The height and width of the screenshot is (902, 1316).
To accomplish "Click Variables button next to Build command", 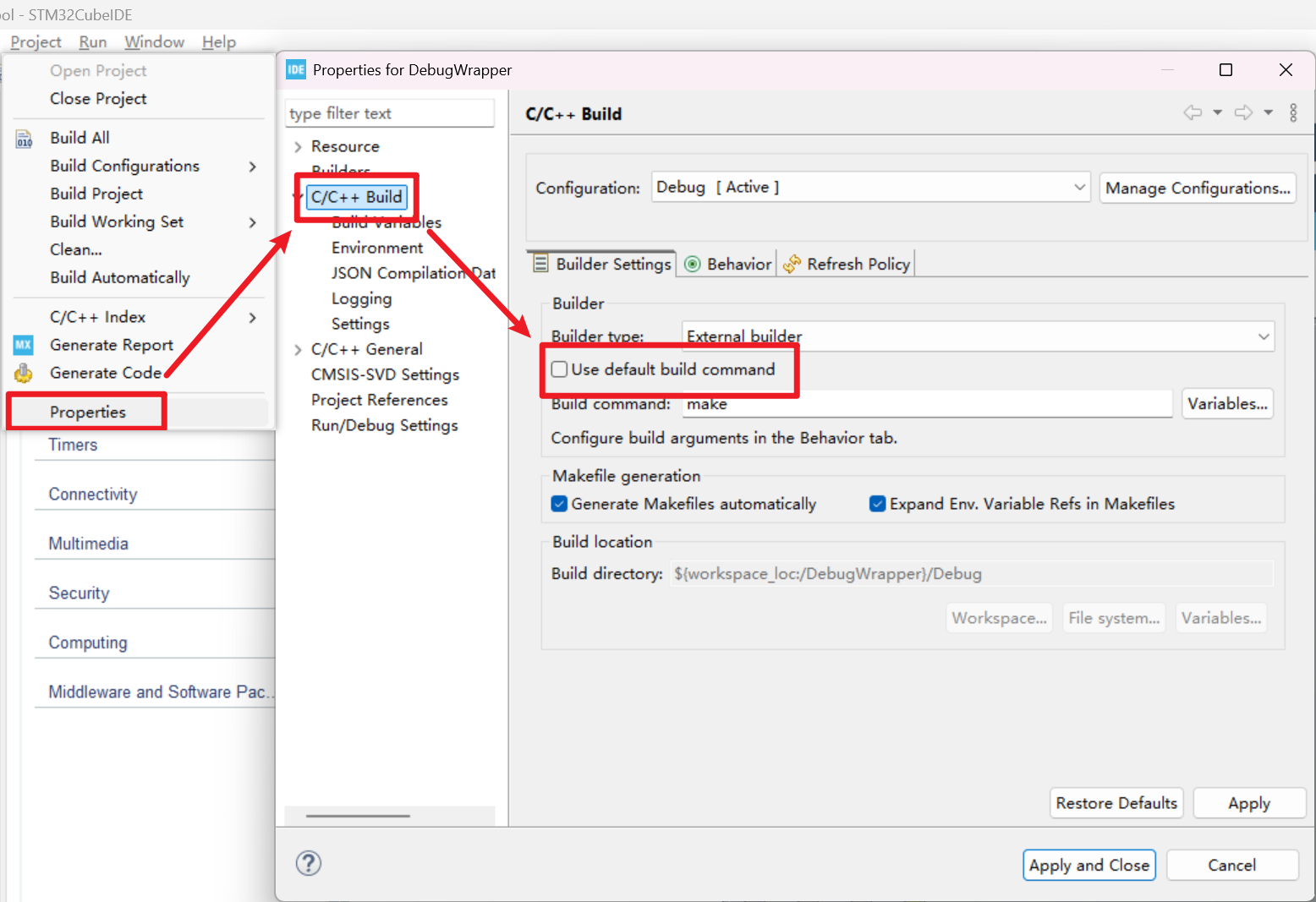I will [1227, 403].
